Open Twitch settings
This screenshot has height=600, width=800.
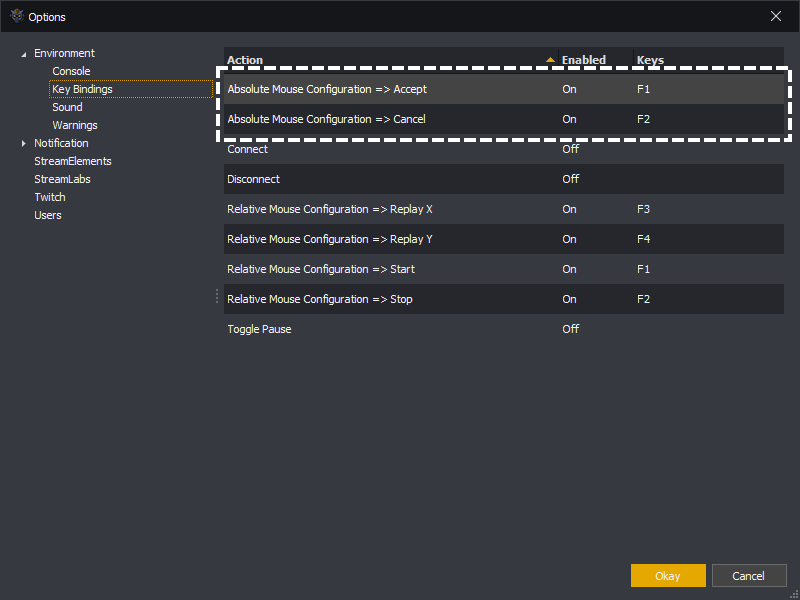(50, 197)
